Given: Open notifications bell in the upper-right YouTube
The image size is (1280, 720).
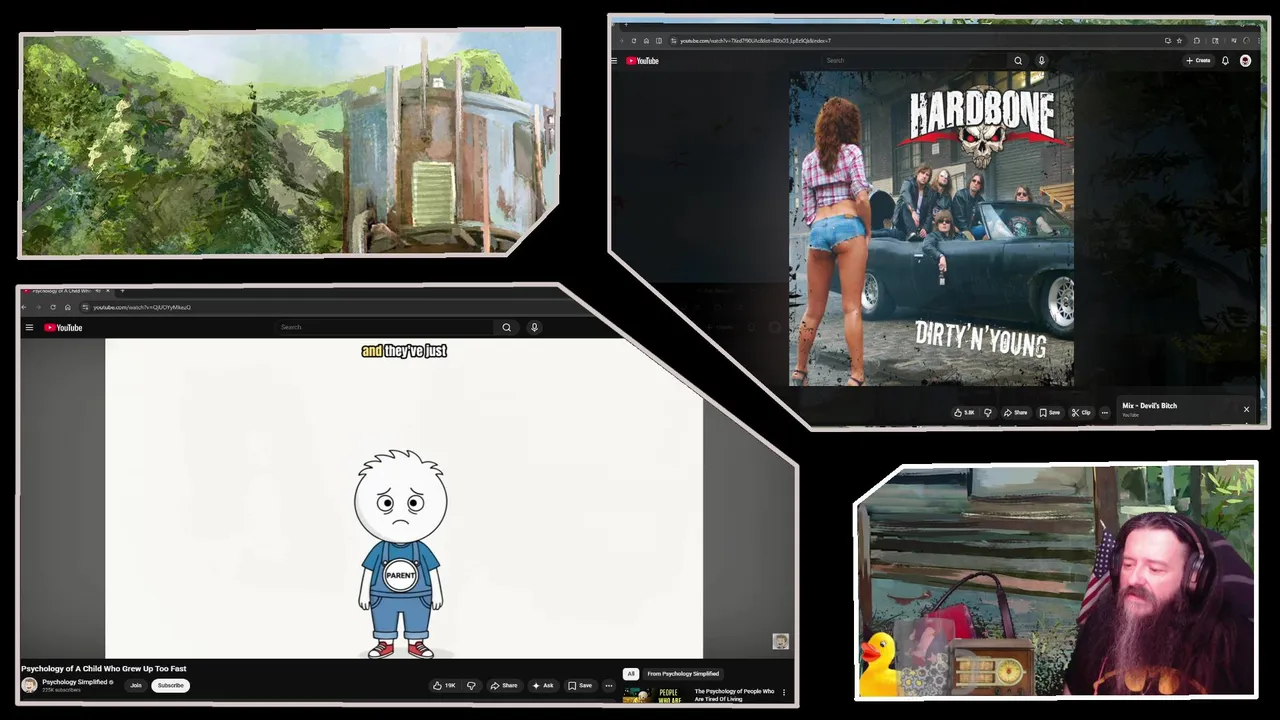Looking at the screenshot, I should click(x=1225, y=61).
